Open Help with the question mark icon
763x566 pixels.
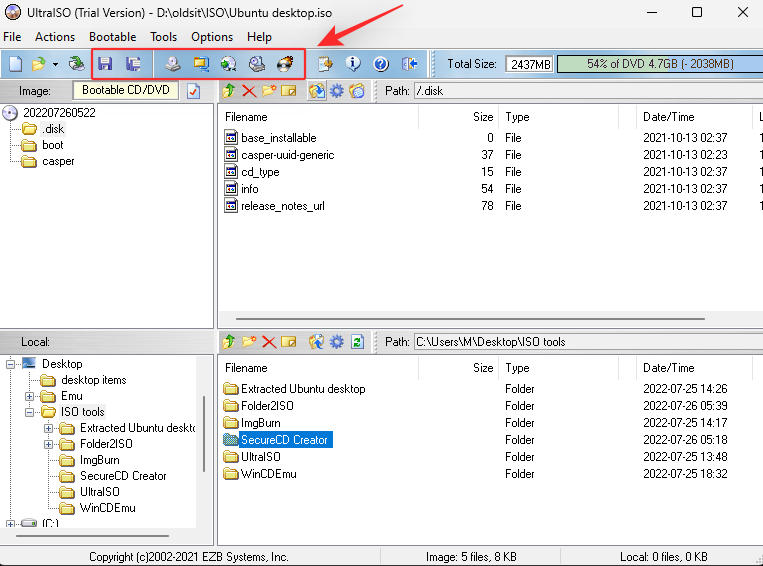tap(381, 64)
